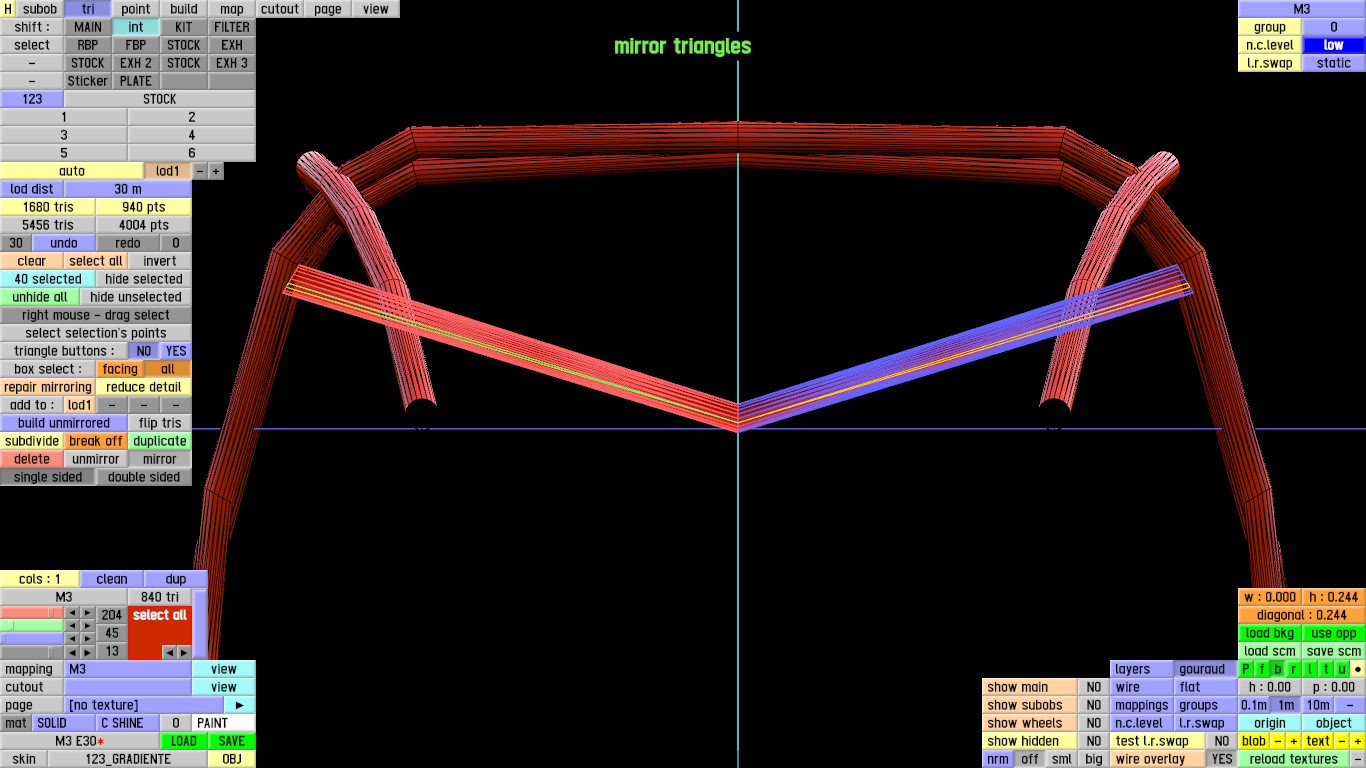
Task: Switch selected triangles to double sided
Action: pos(144,477)
